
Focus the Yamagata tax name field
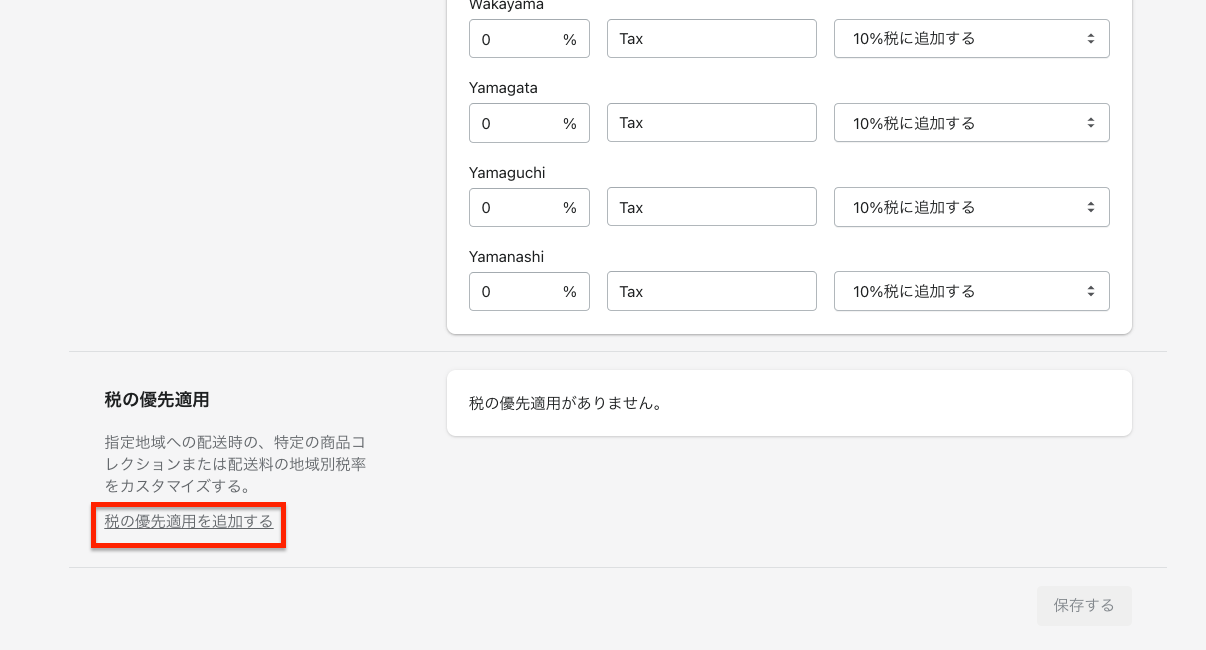click(712, 123)
